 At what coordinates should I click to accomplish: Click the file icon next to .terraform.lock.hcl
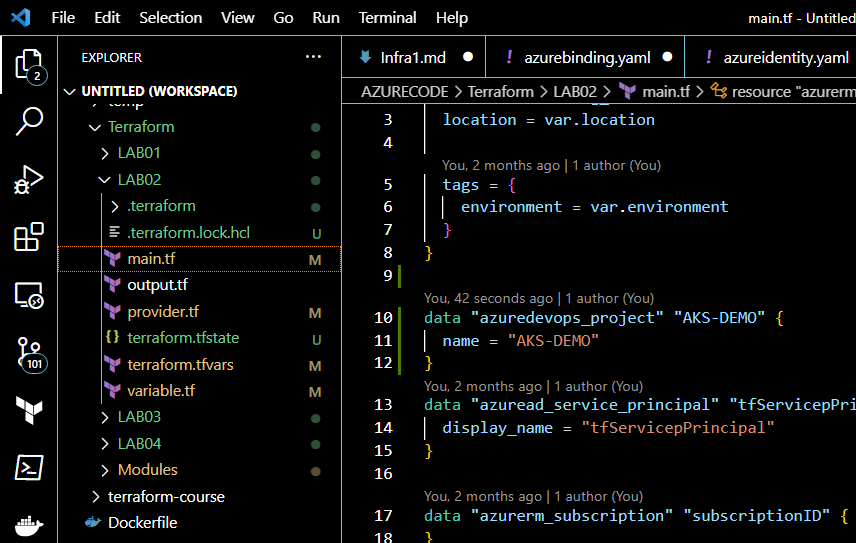pos(114,232)
